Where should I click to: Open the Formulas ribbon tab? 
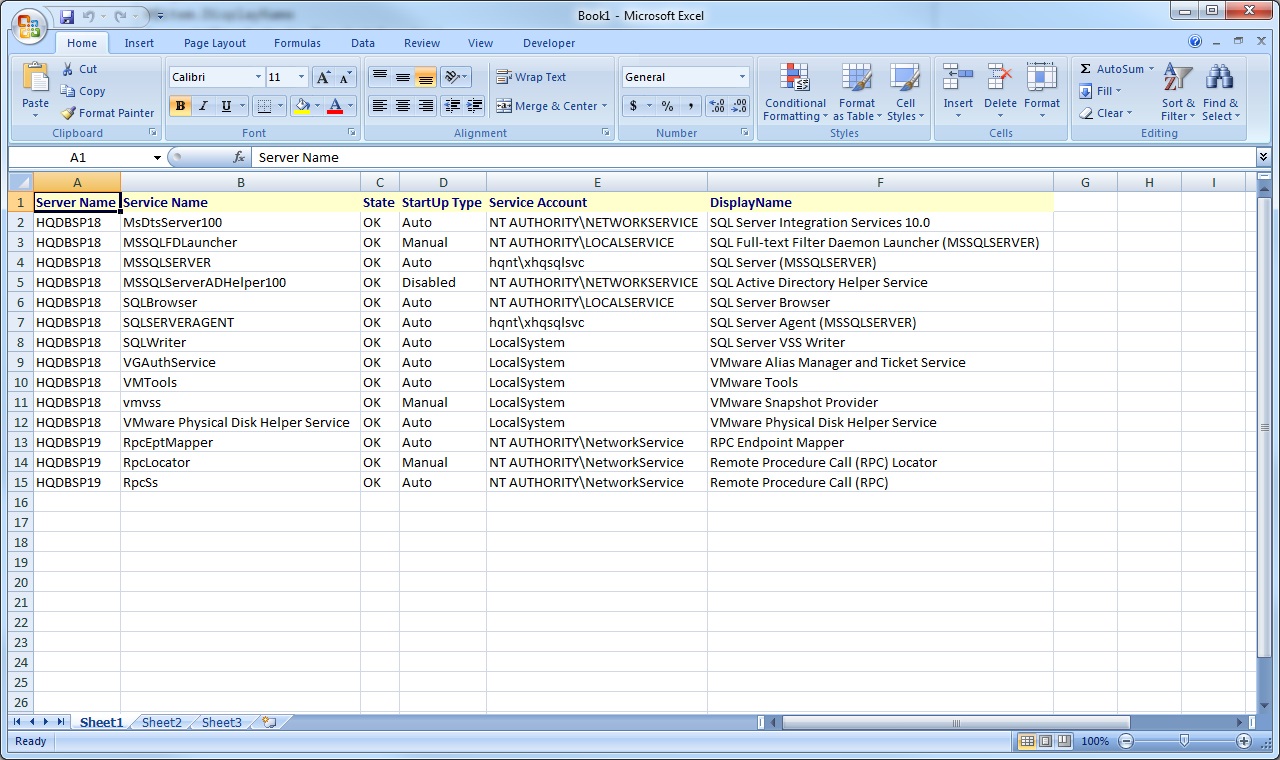click(x=297, y=43)
